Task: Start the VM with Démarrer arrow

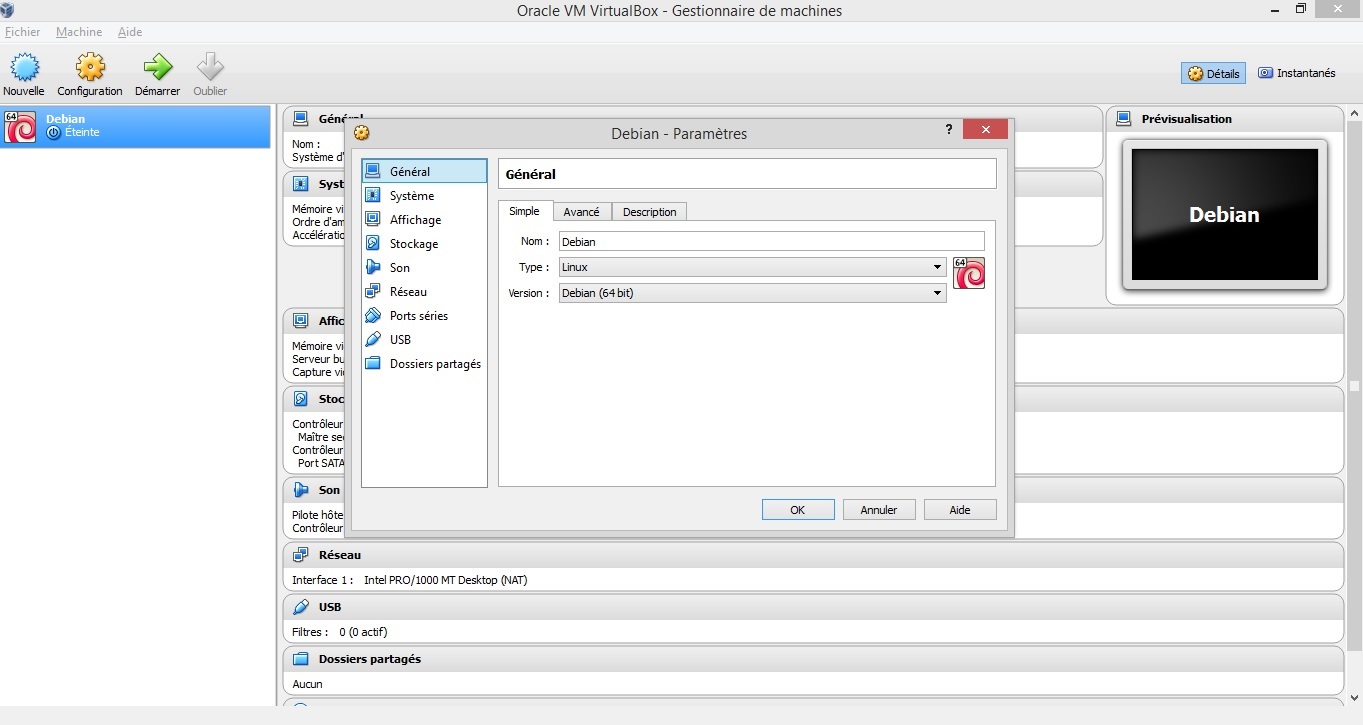Action: coord(157,67)
